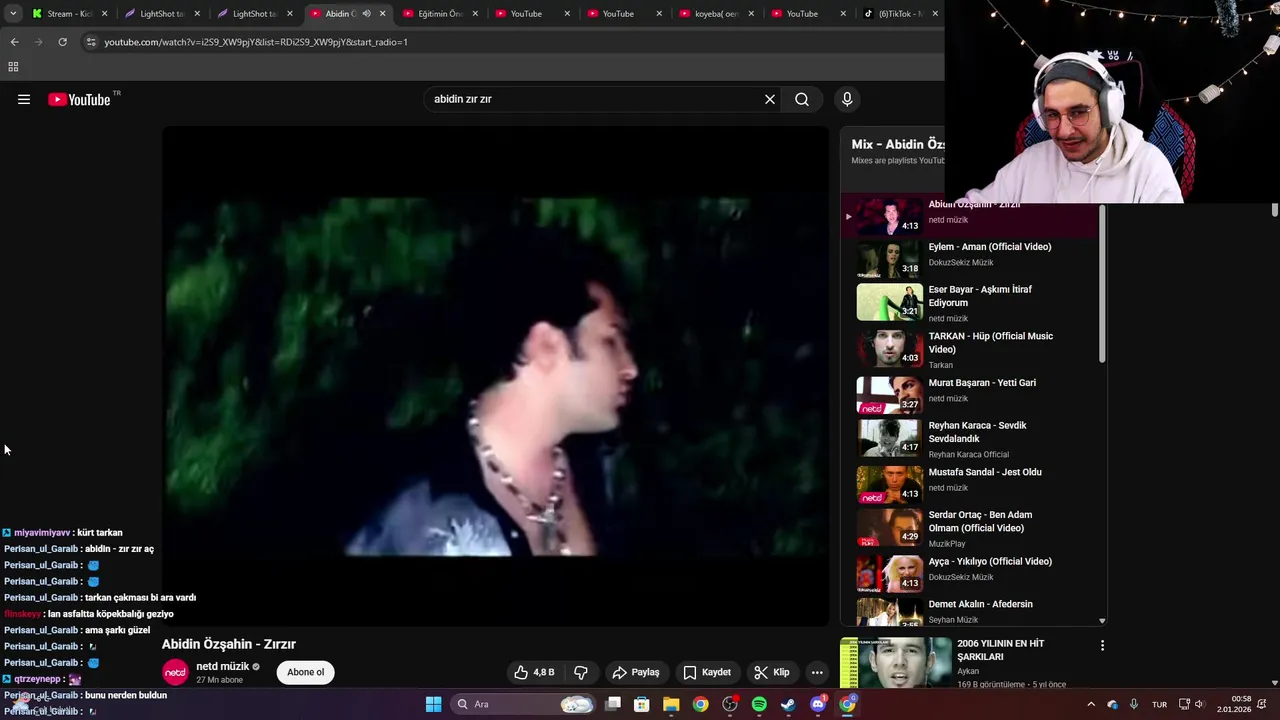Open Windows Start menu
This screenshot has width=1280, height=720.
click(433, 704)
